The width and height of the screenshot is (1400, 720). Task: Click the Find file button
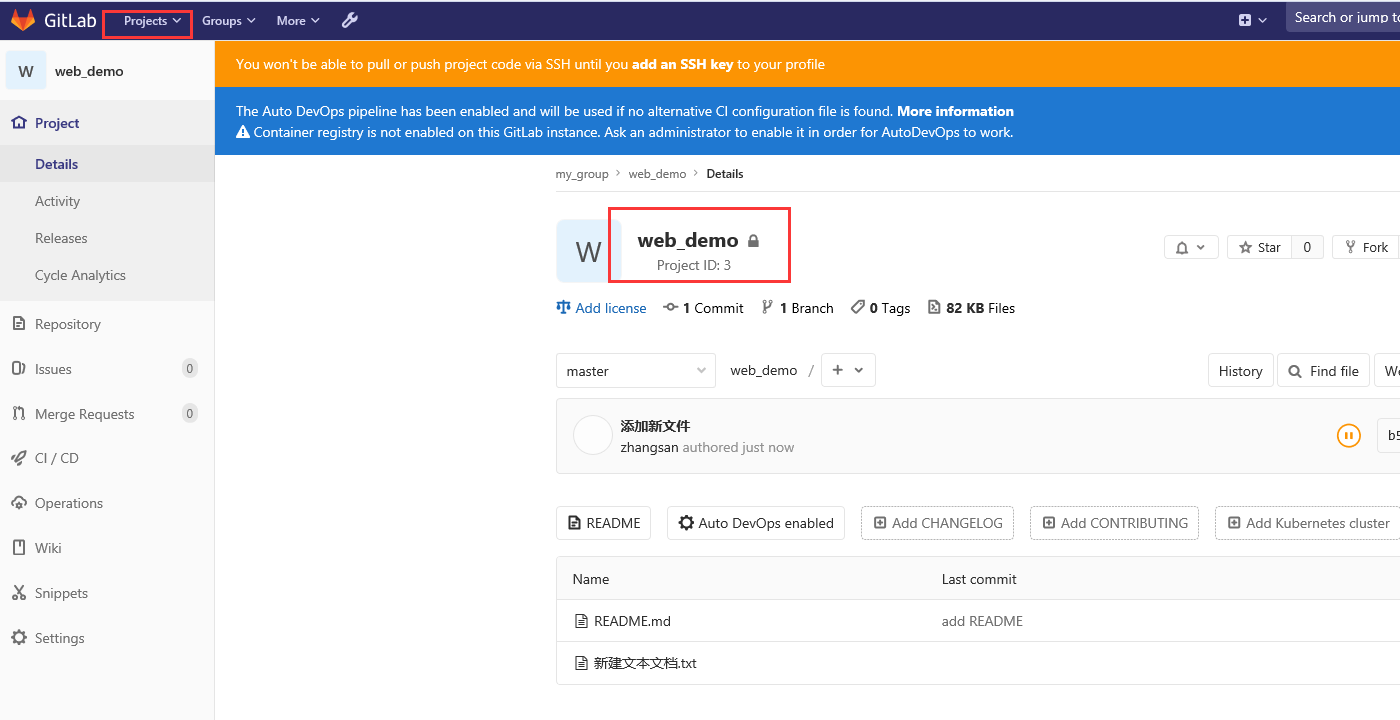(1324, 371)
